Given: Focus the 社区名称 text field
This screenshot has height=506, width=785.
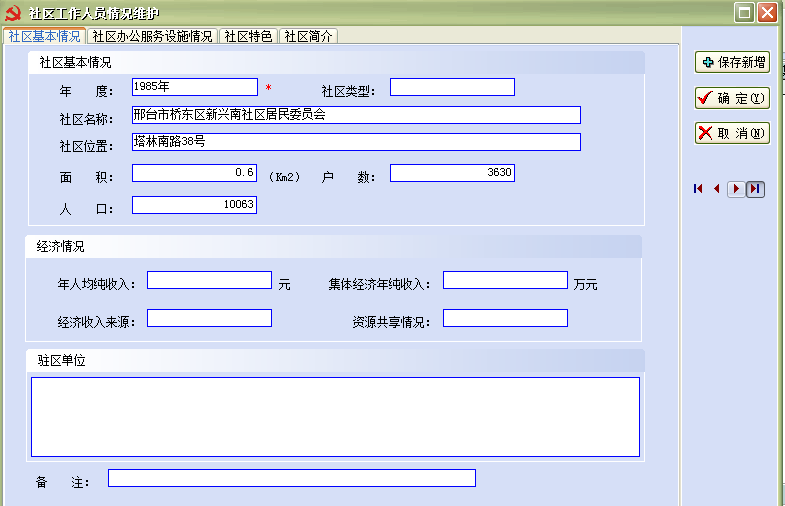Looking at the screenshot, I should (x=356, y=115).
